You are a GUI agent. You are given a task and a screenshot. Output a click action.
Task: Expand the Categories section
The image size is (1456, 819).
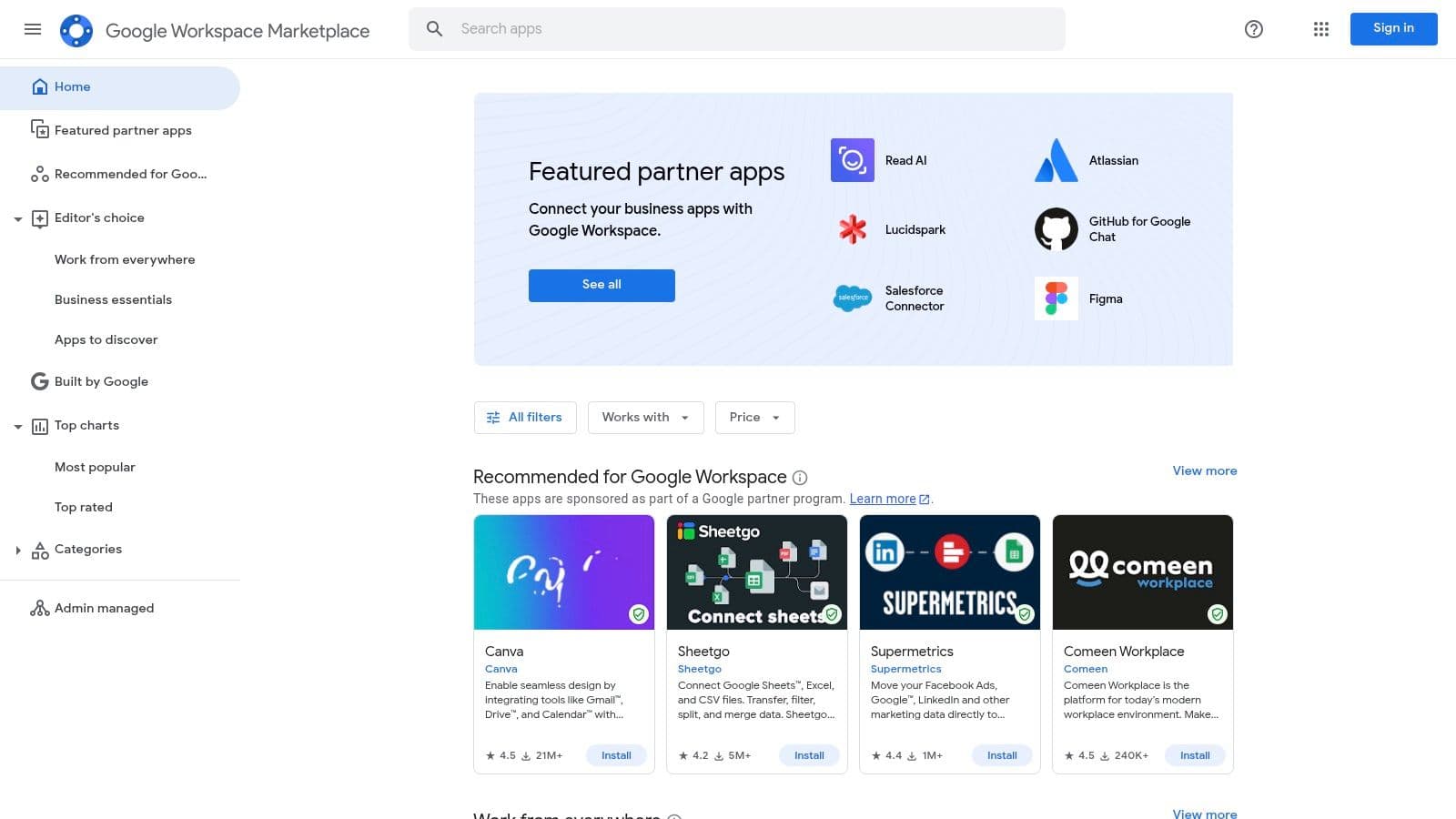pyautogui.click(x=18, y=550)
